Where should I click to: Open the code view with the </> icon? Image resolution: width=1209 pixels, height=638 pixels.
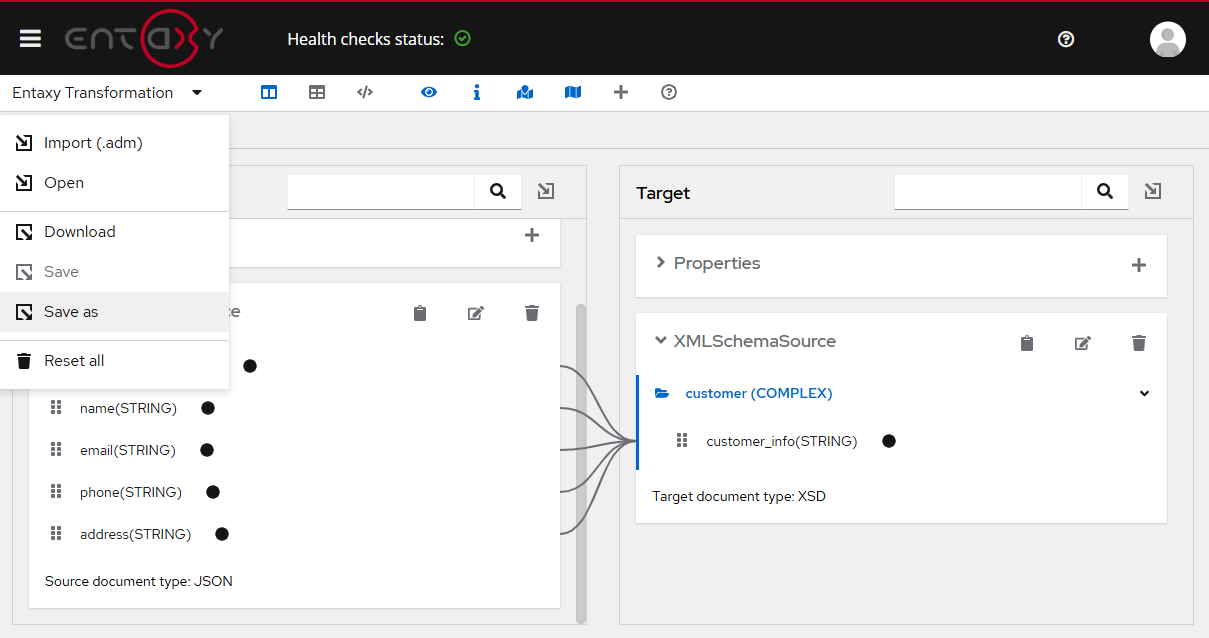[365, 92]
